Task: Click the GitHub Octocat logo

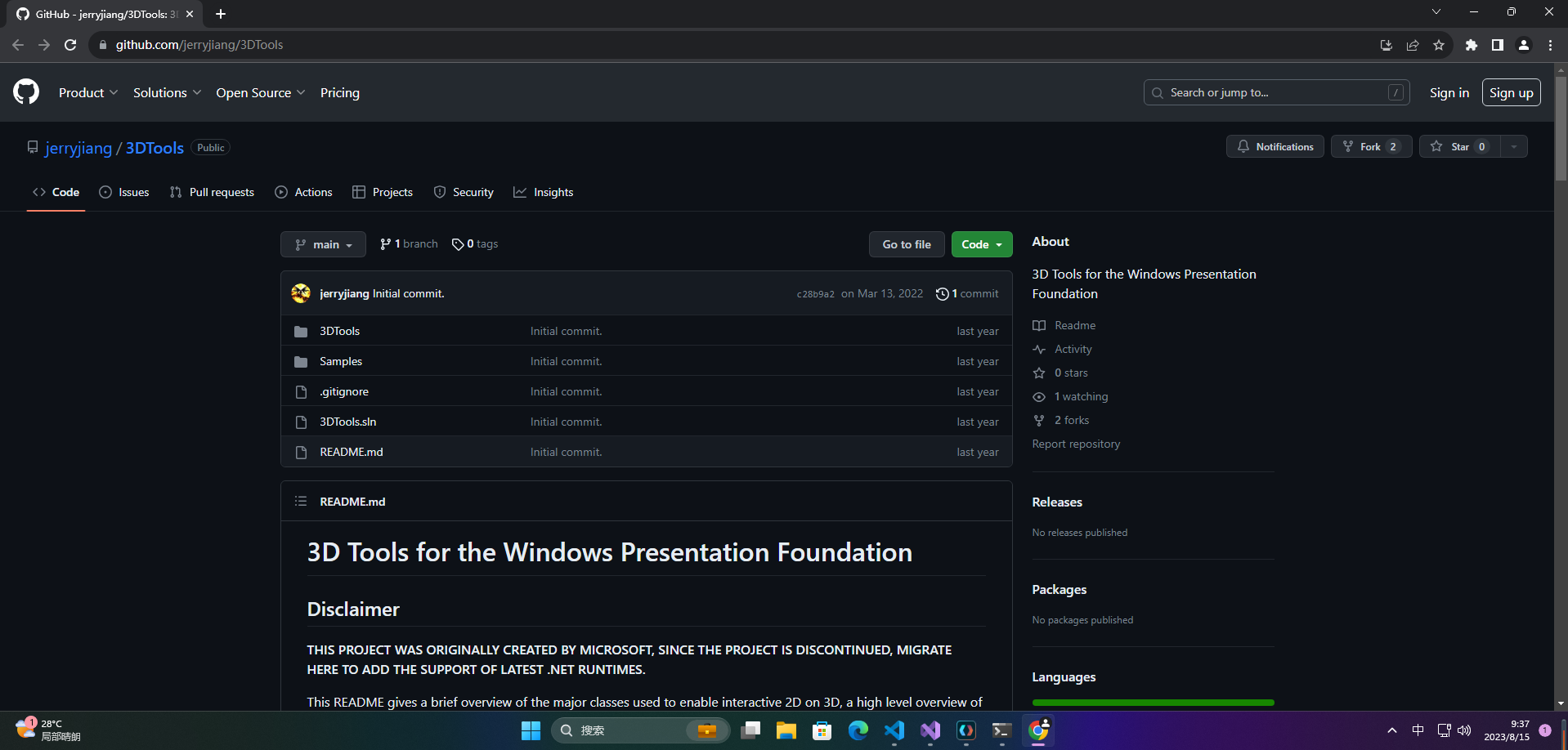Action: [26, 92]
